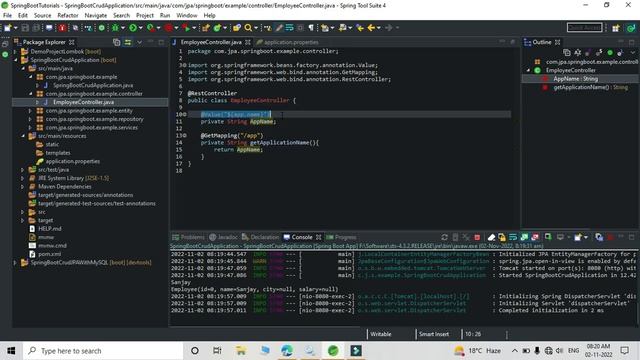
Task: Open Package Explorer View Menu chevron
Action: click(139, 42)
